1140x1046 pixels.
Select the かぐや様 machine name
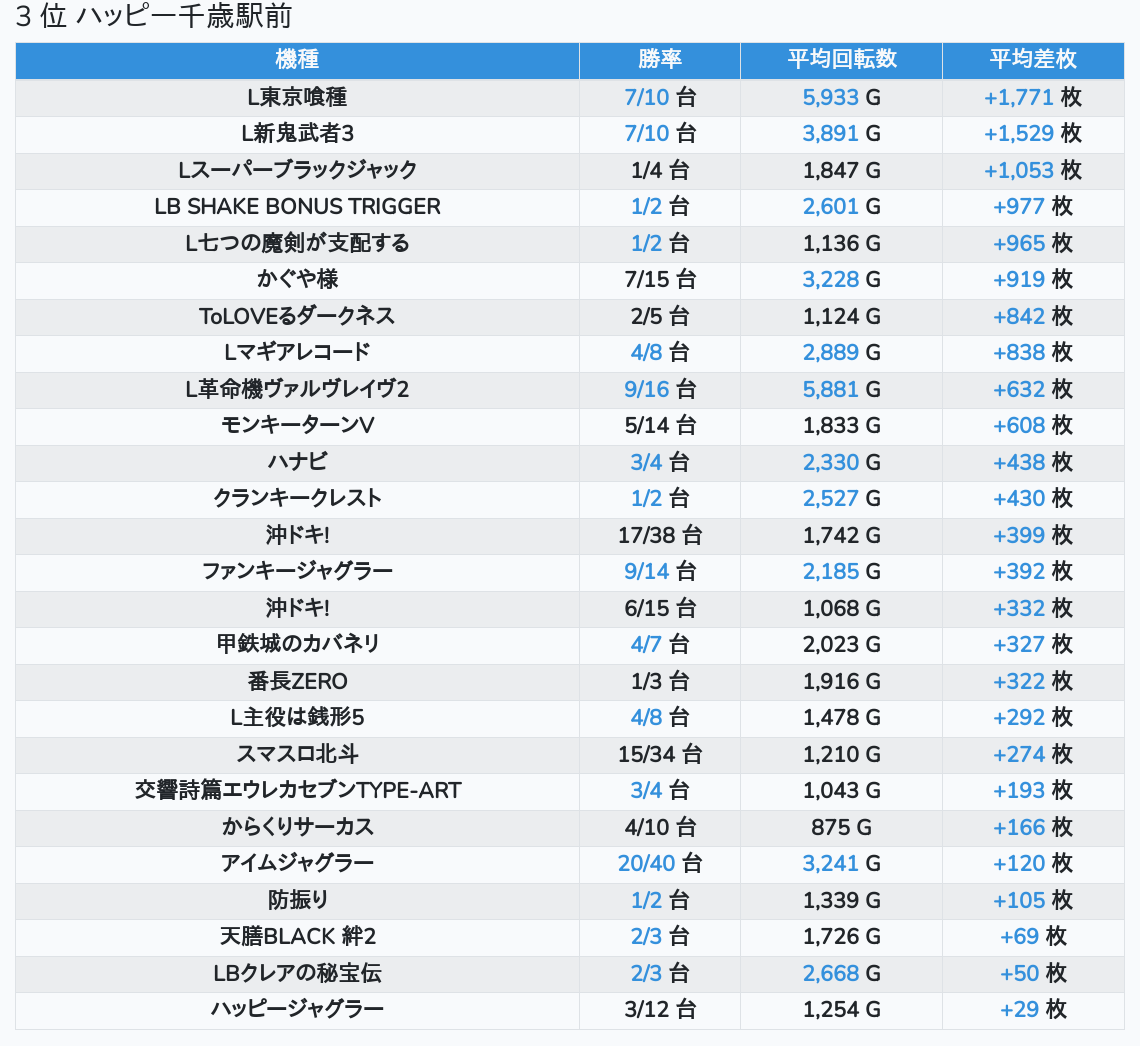point(297,280)
